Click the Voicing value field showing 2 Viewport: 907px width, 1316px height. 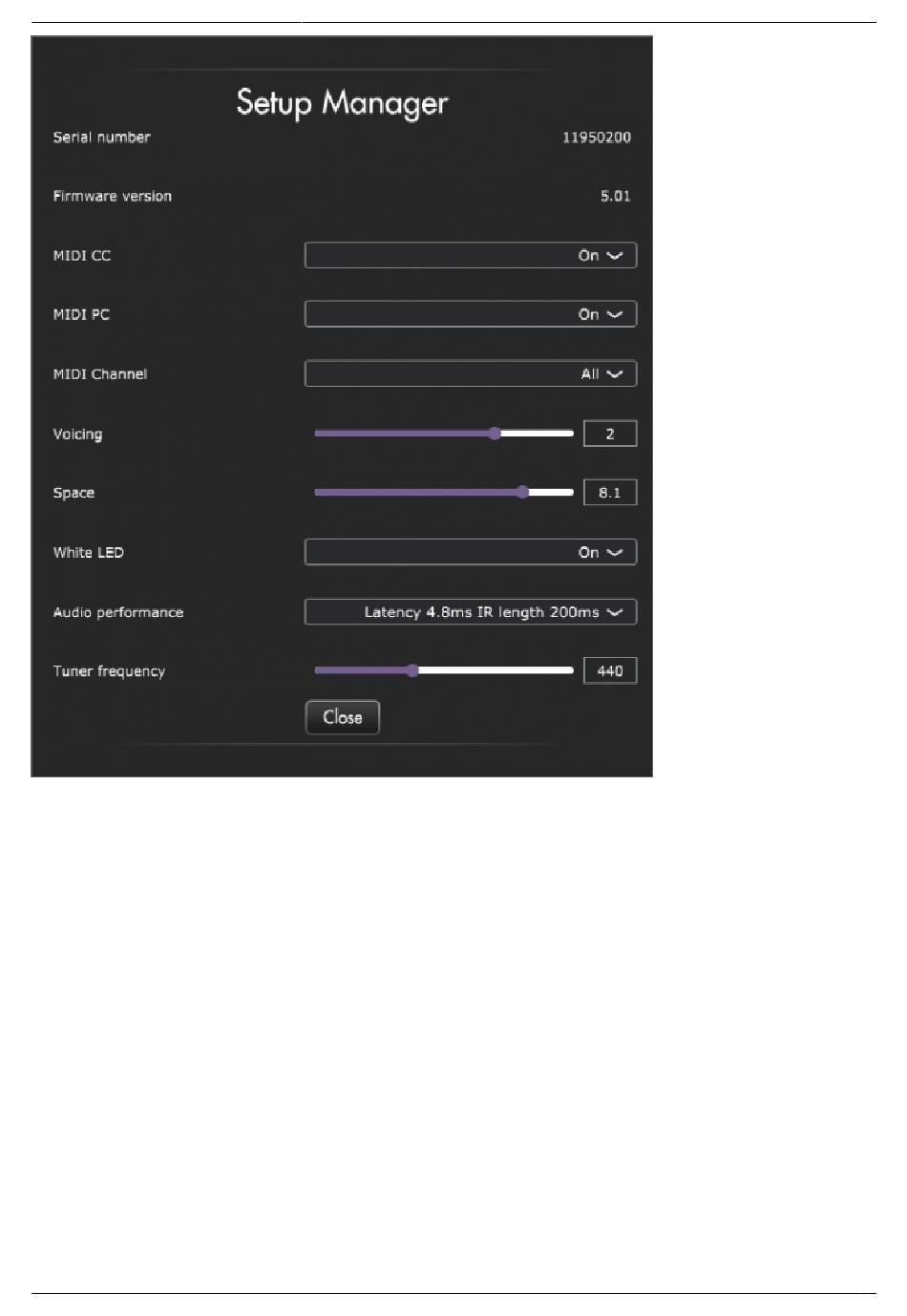pos(610,434)
